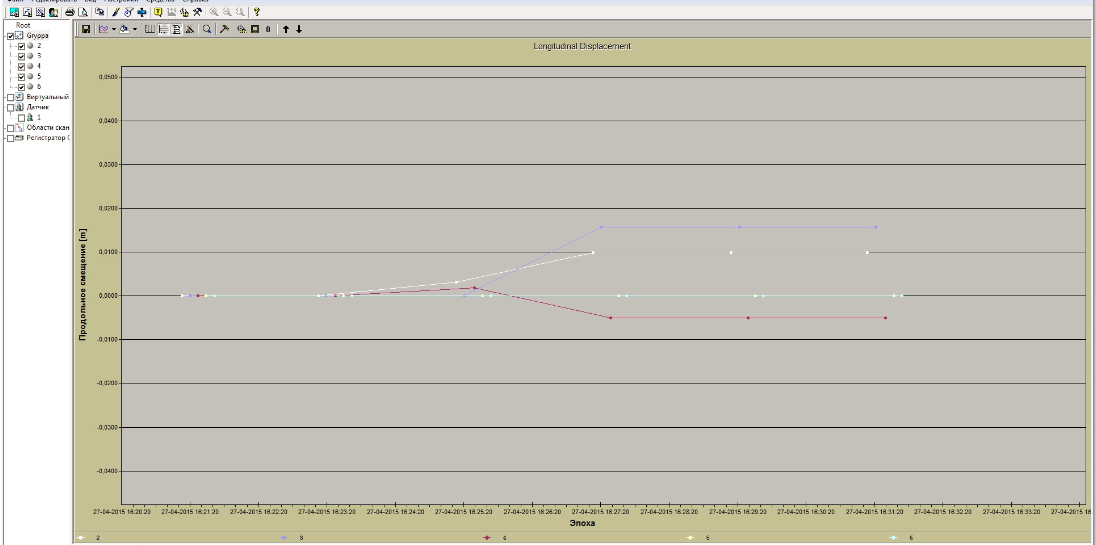Click the first image-view icon in the main toolbar

click(14, 12)
